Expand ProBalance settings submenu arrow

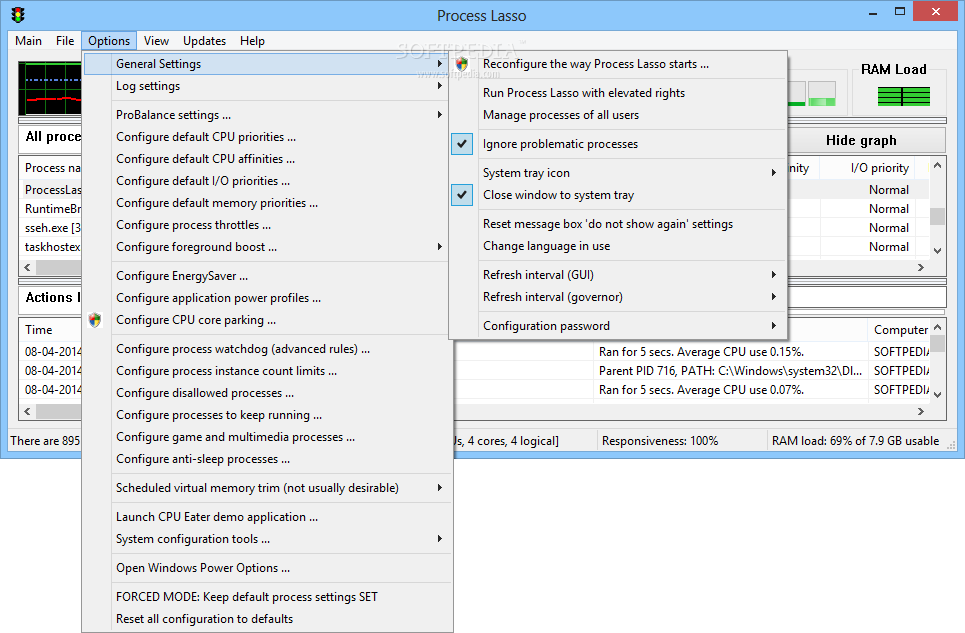click(439, 114)
